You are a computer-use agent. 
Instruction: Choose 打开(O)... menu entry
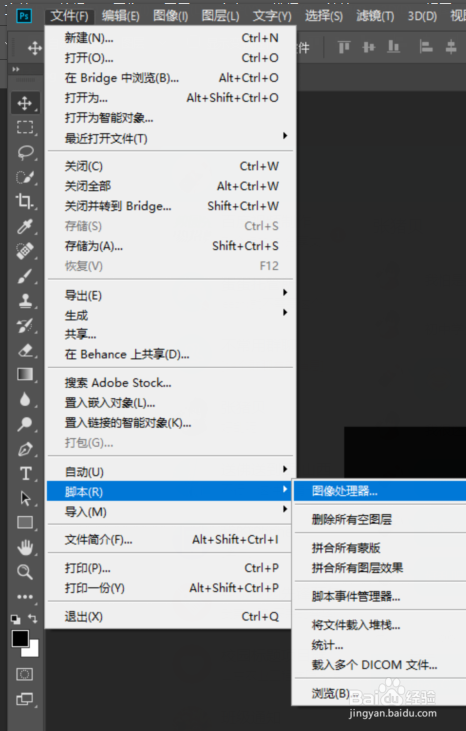pos(170,58)
